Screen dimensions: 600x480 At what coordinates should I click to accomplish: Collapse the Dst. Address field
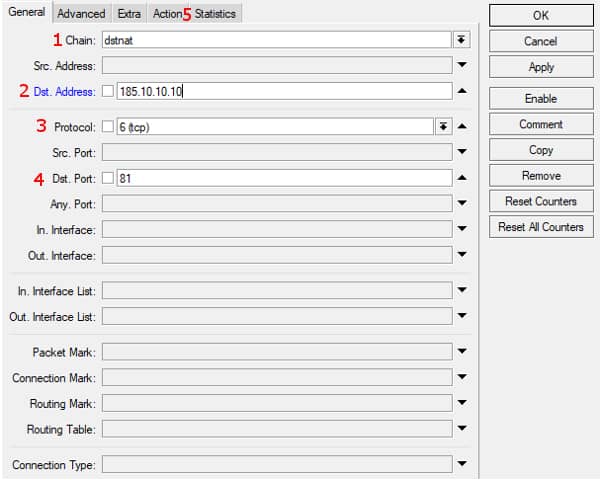coord(462,91)
